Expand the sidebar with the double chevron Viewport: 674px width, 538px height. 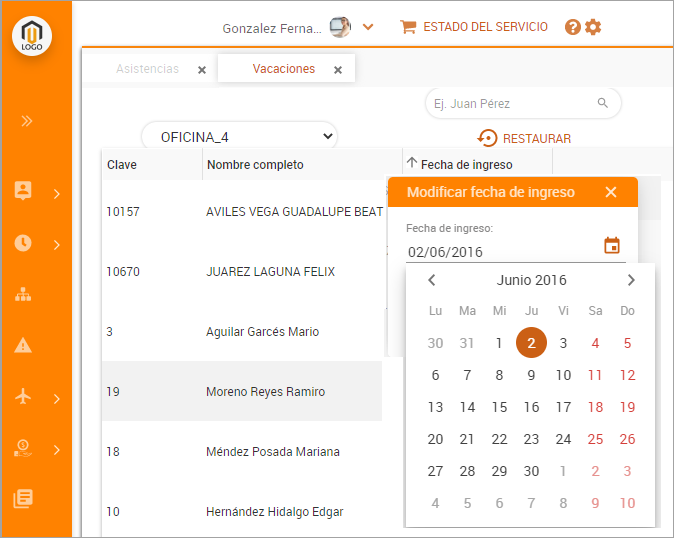[x=27, y=121]
